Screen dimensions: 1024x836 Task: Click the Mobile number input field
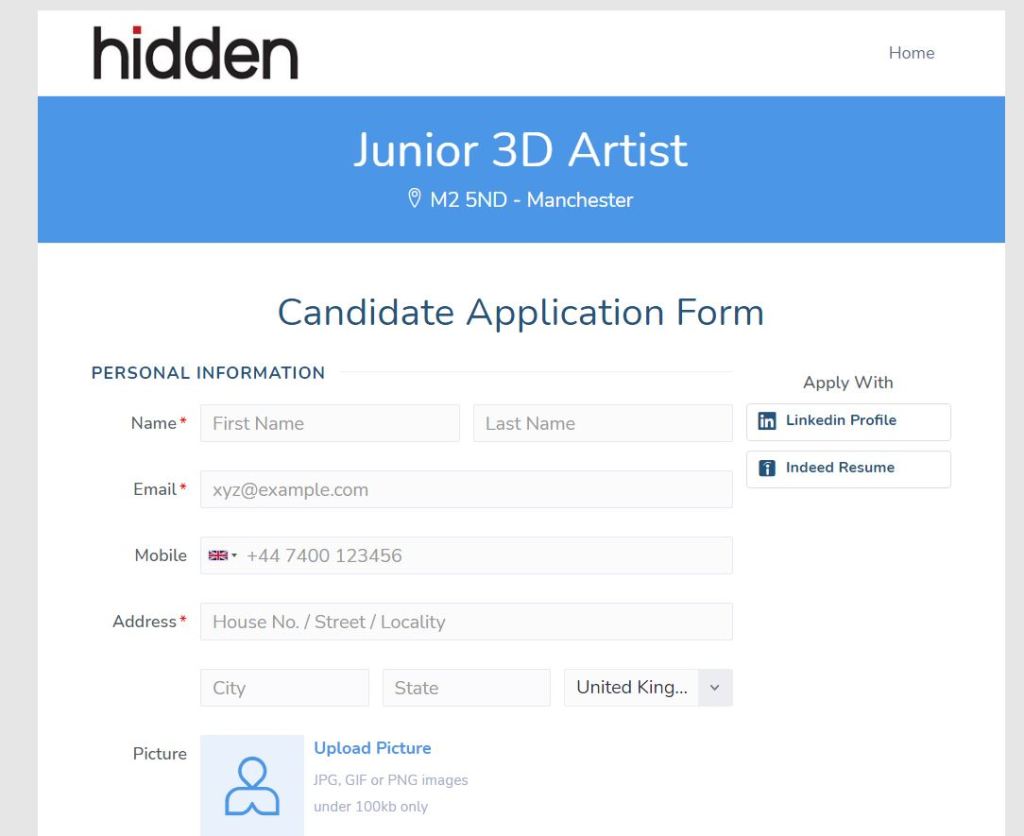point(485,556)
